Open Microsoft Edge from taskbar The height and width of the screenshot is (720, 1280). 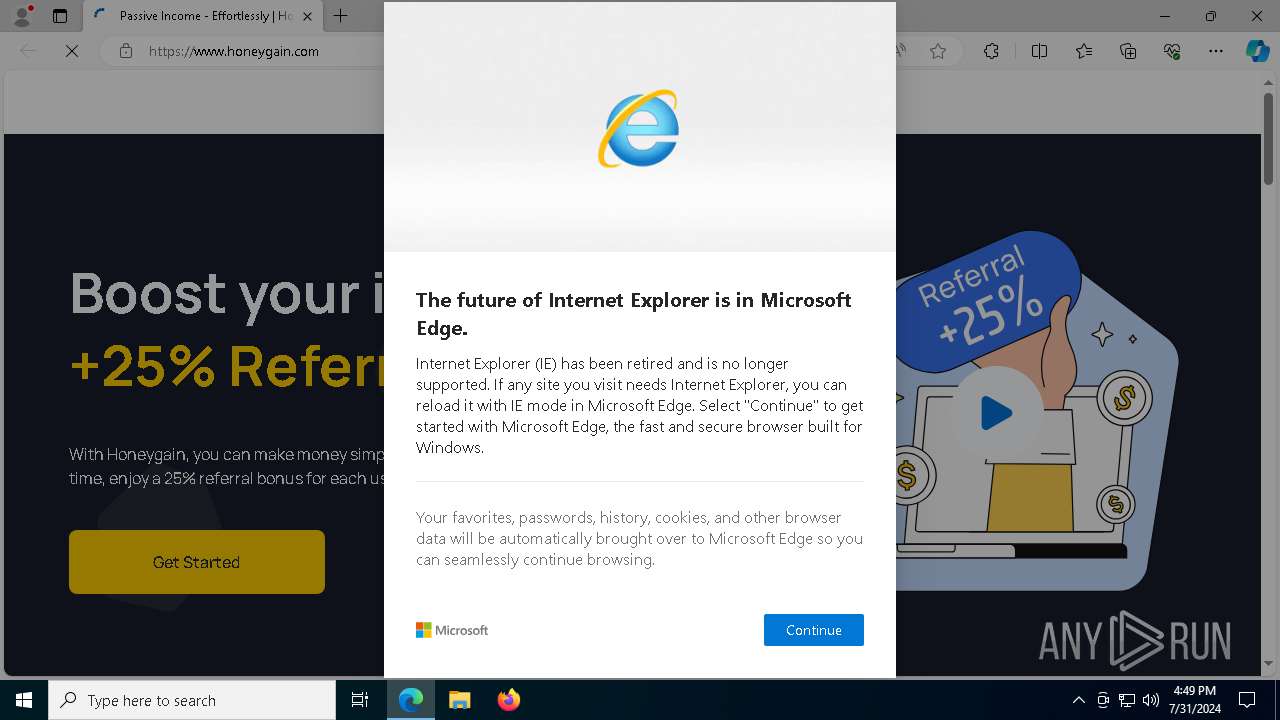[411, 700]
